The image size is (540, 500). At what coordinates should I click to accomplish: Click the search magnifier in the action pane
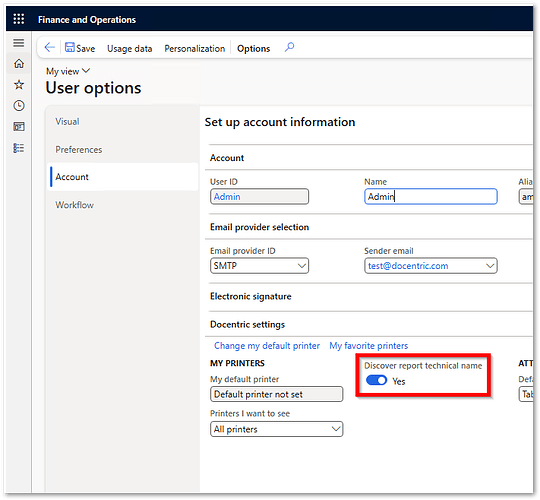point(290,47)
